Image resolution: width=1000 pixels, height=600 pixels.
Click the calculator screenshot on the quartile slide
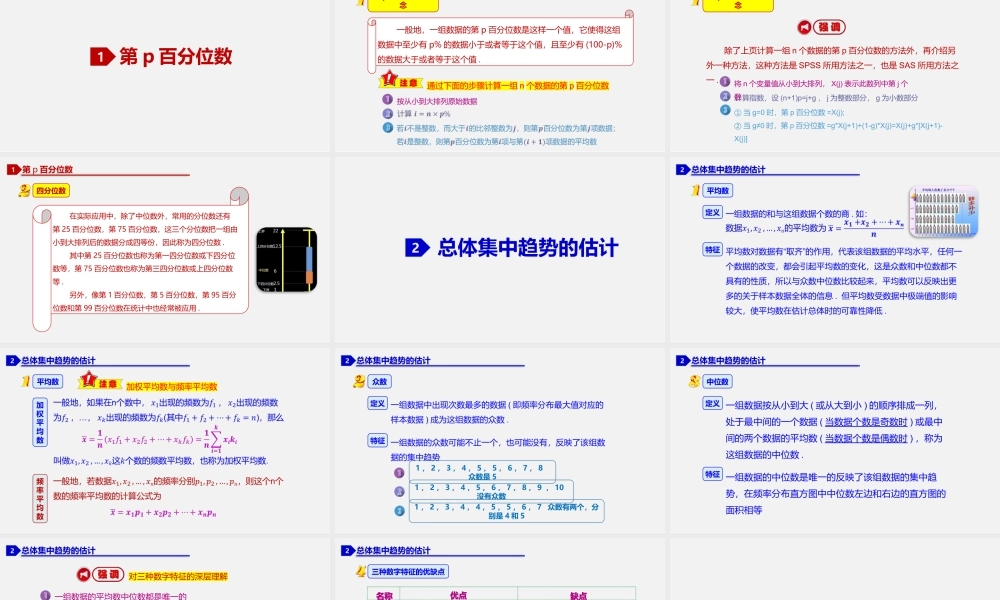pyautogui.click(x=286, y=258)
